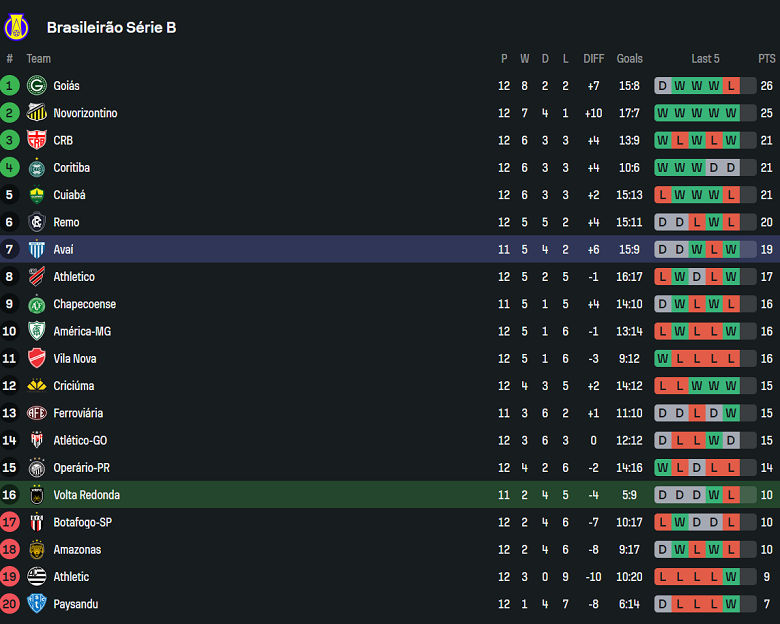Click the Criciúma club crest
This screenshot has height=624, width=780.
(37, 386)
